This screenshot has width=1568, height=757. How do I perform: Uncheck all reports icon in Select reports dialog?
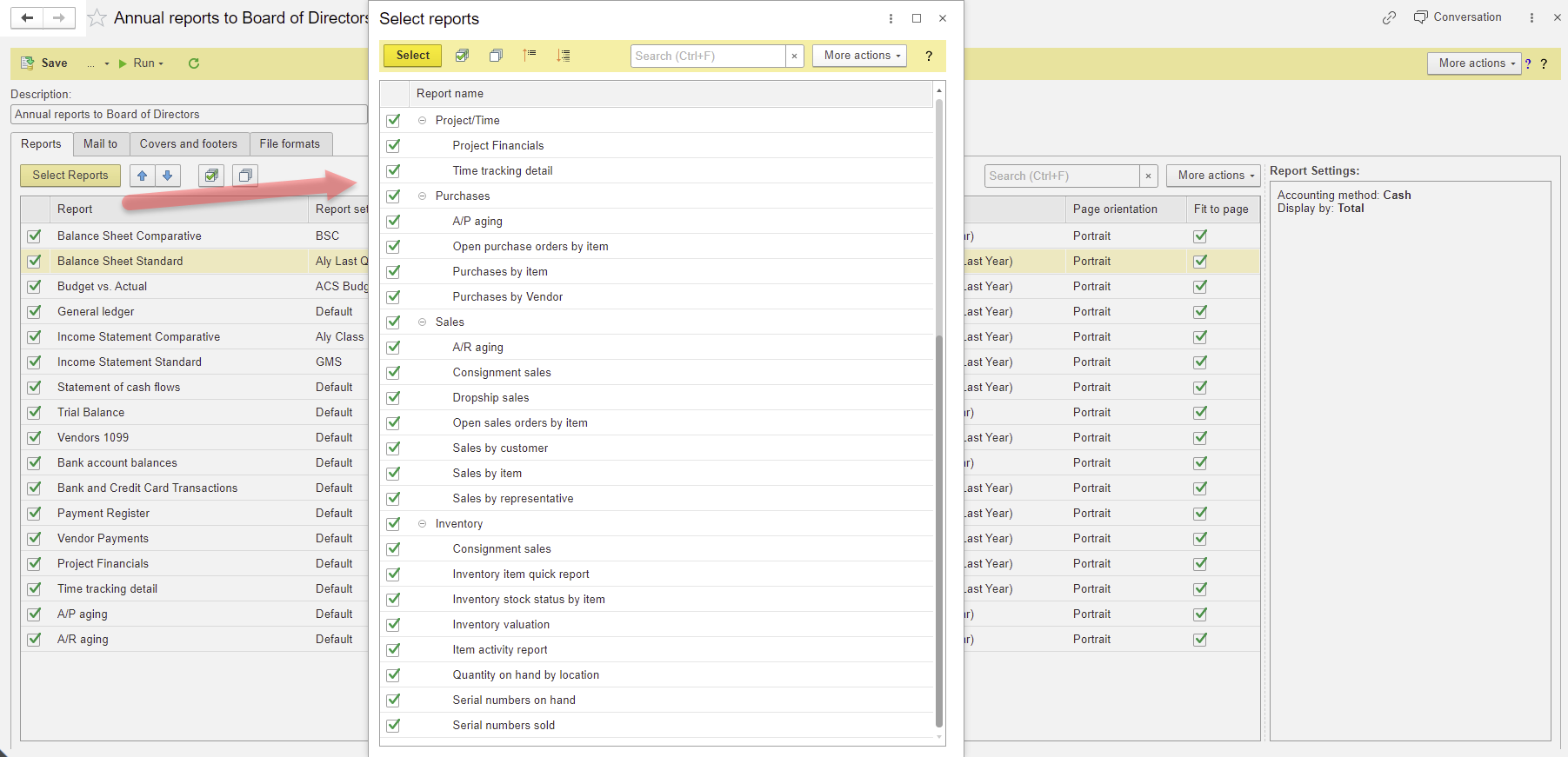(496, 56)
